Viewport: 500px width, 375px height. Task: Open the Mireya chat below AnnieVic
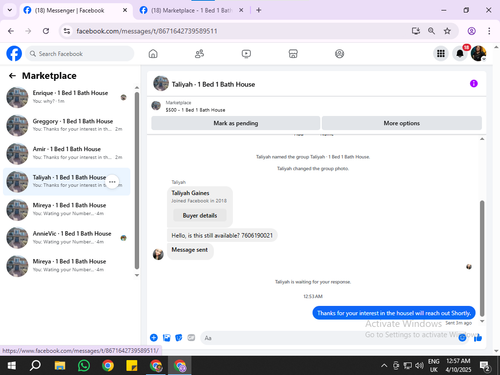[x=67, y=266]
